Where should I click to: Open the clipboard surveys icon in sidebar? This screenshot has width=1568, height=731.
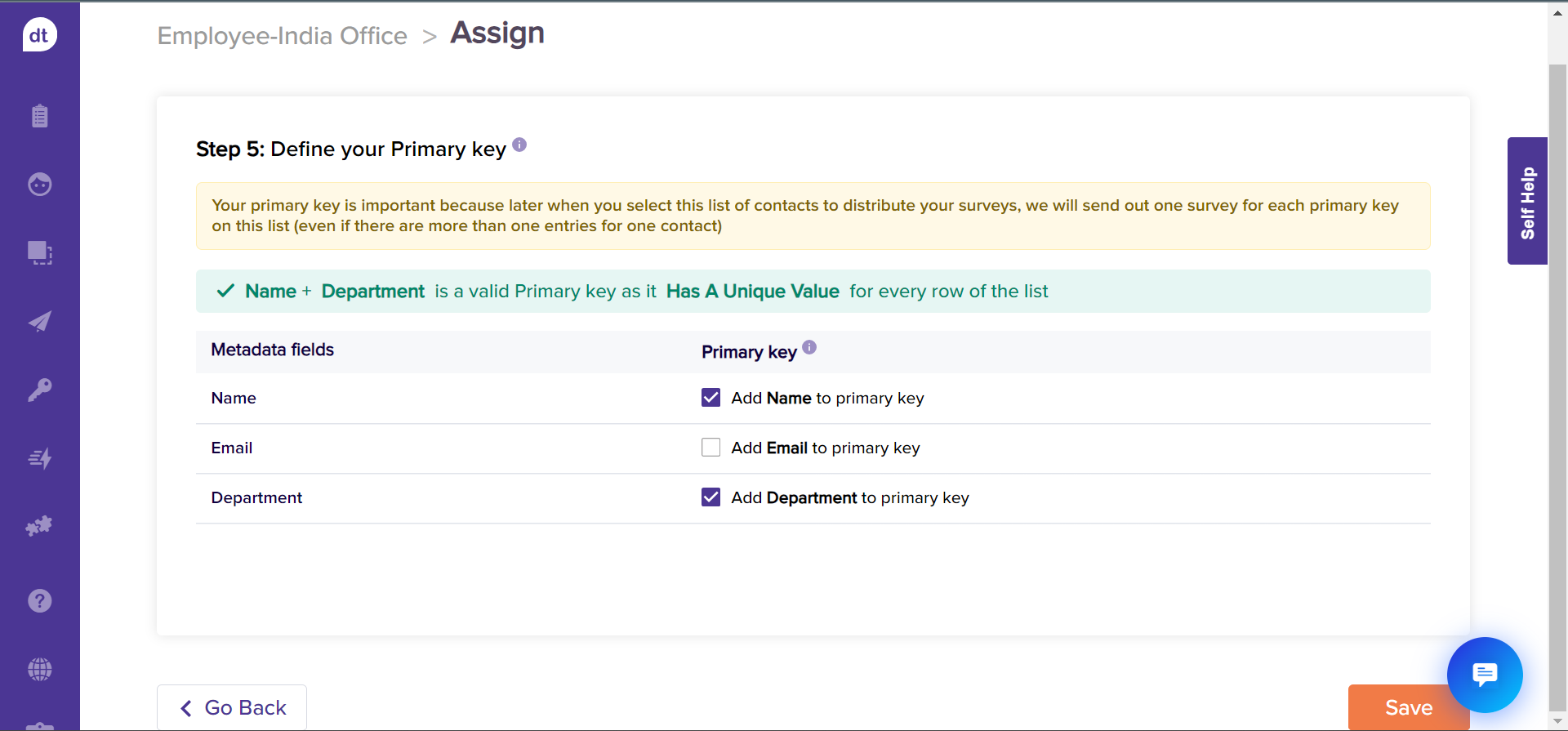39,116
